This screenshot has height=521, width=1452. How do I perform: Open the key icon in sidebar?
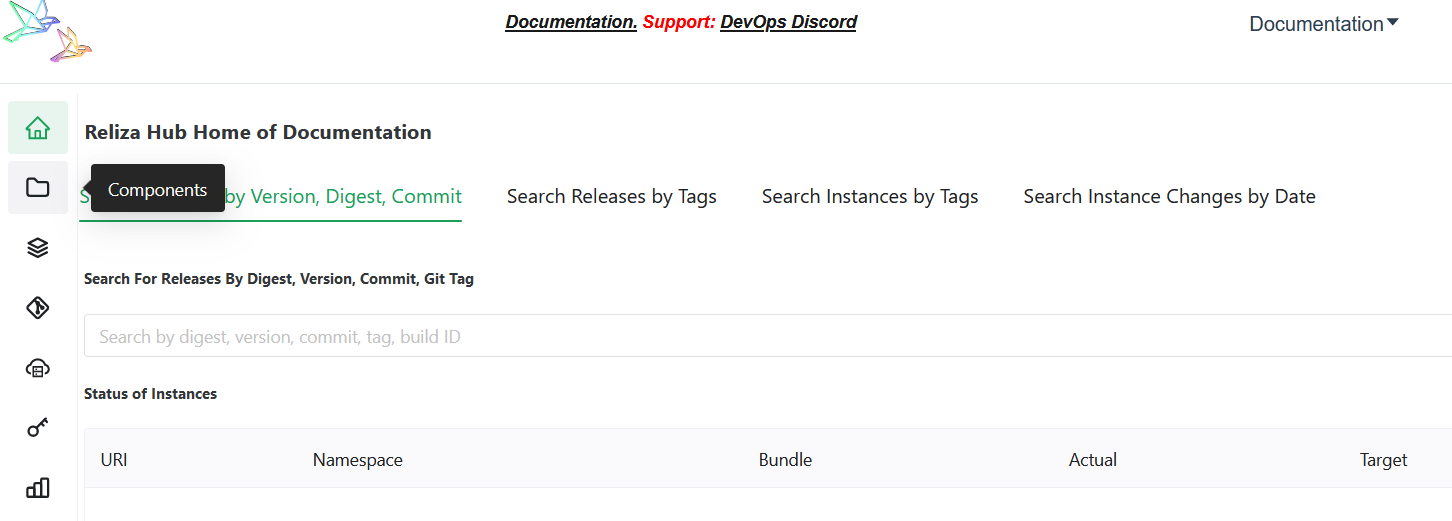[x=38, y=428]
